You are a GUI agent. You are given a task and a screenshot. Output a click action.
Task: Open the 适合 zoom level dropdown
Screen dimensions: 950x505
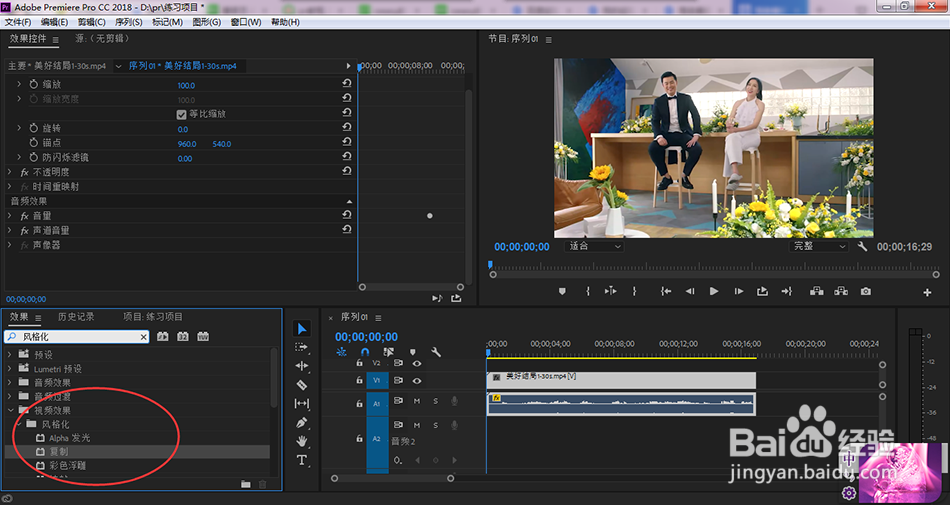pos(594,246)
